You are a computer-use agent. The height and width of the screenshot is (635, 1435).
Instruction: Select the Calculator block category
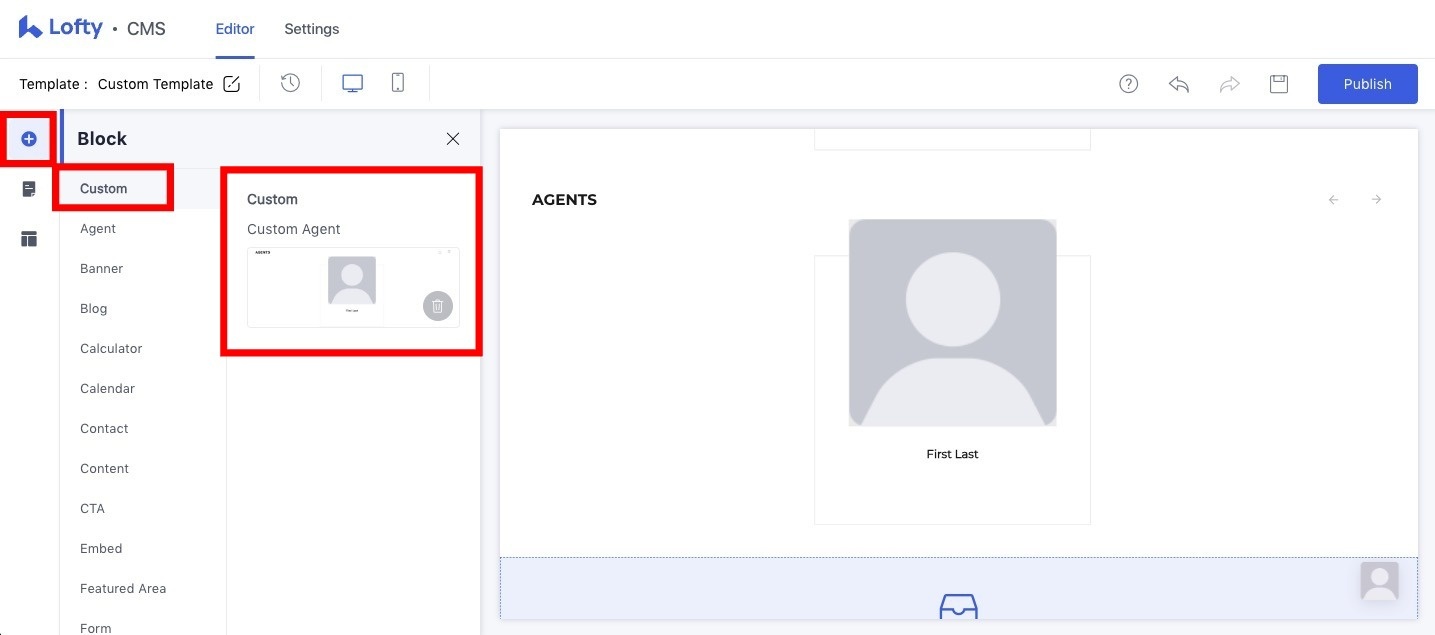tap(111, 349)
